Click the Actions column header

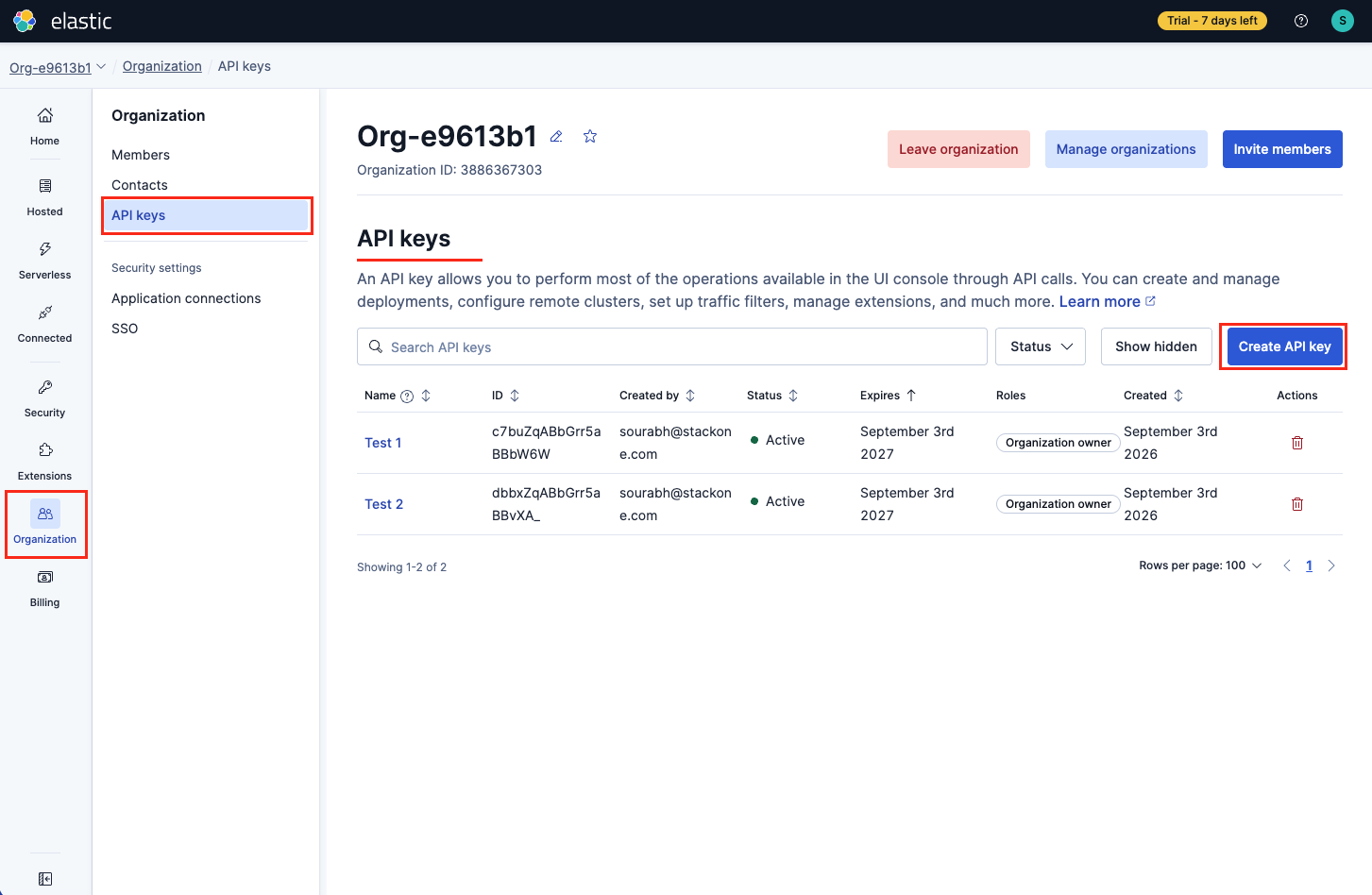click(x=1297, y=396)
